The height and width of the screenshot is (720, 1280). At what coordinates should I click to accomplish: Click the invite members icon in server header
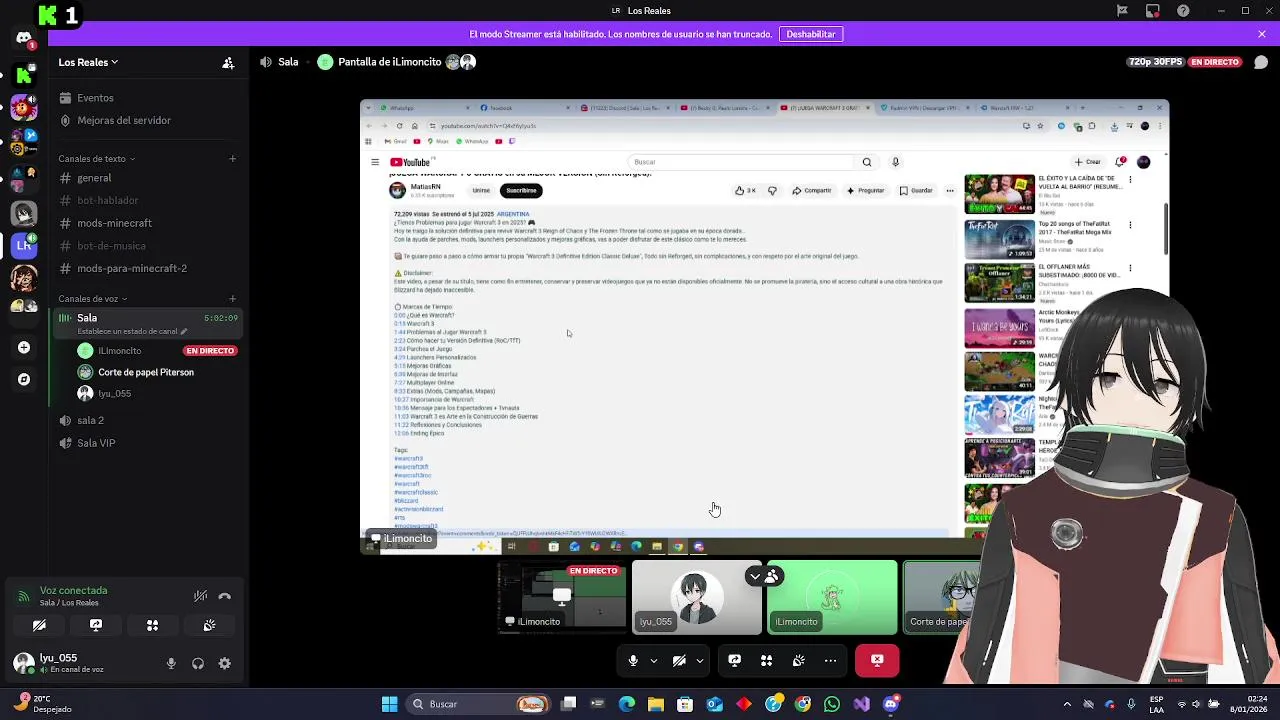pos(228,62)
